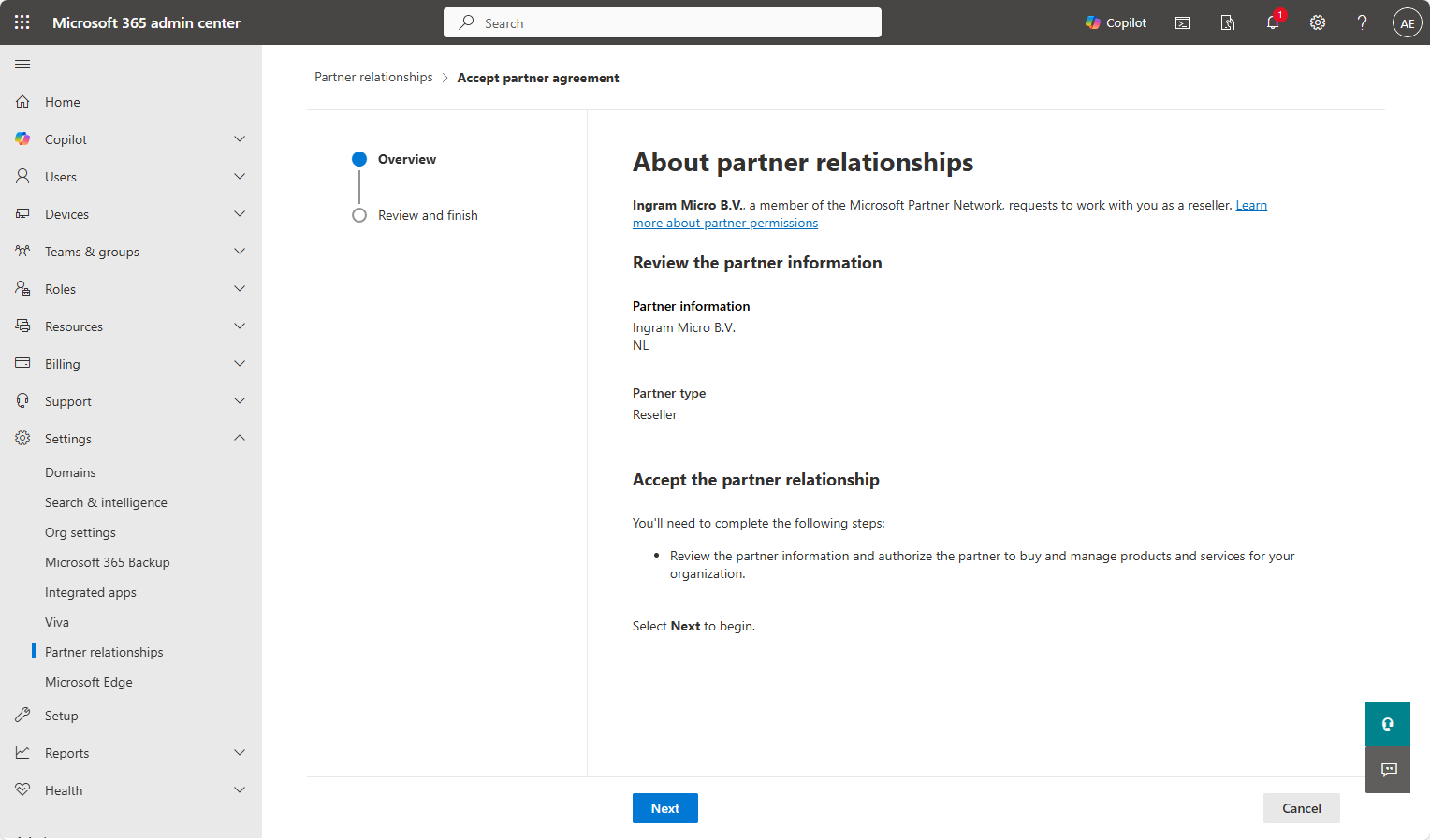Click the Resources icon in sidebar
The height and width of the screenshot is (840, 1430).
[22, 326]
